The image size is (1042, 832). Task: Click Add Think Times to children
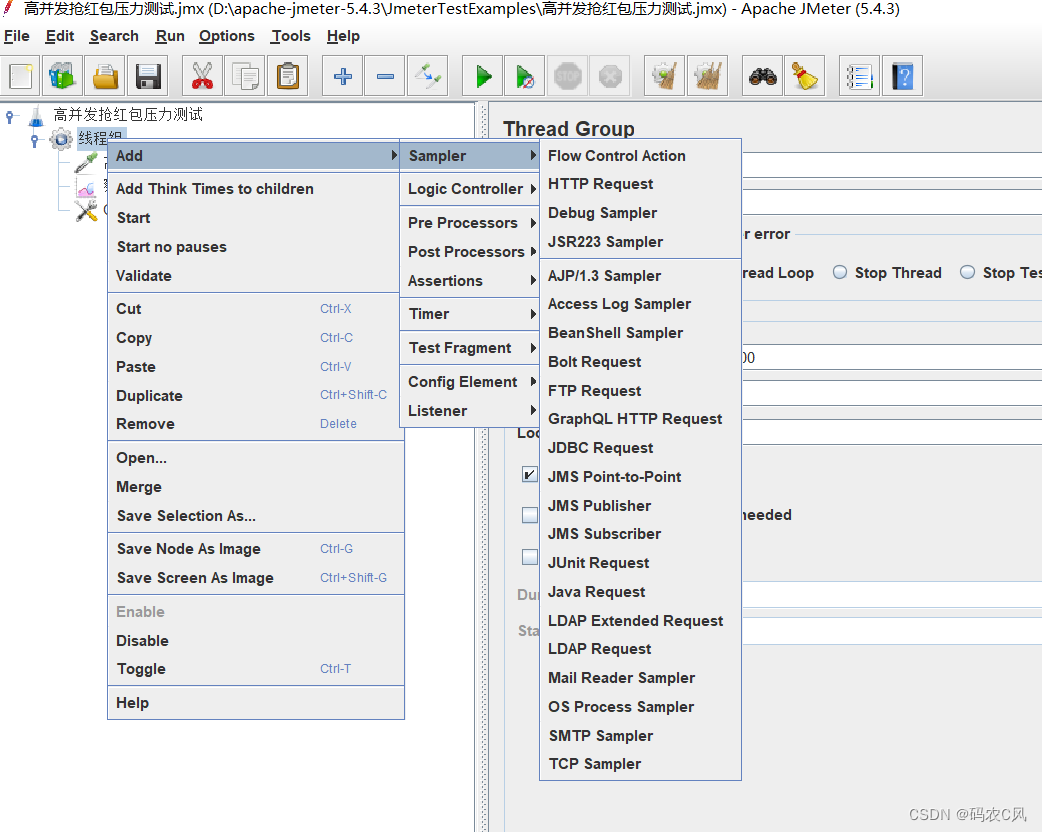(x=255, y=189)
